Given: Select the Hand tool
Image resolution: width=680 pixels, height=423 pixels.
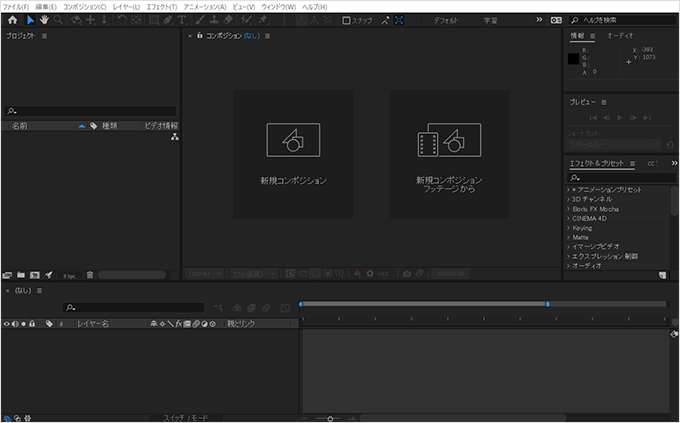Looking at the screenshot, I should [44, 20].
